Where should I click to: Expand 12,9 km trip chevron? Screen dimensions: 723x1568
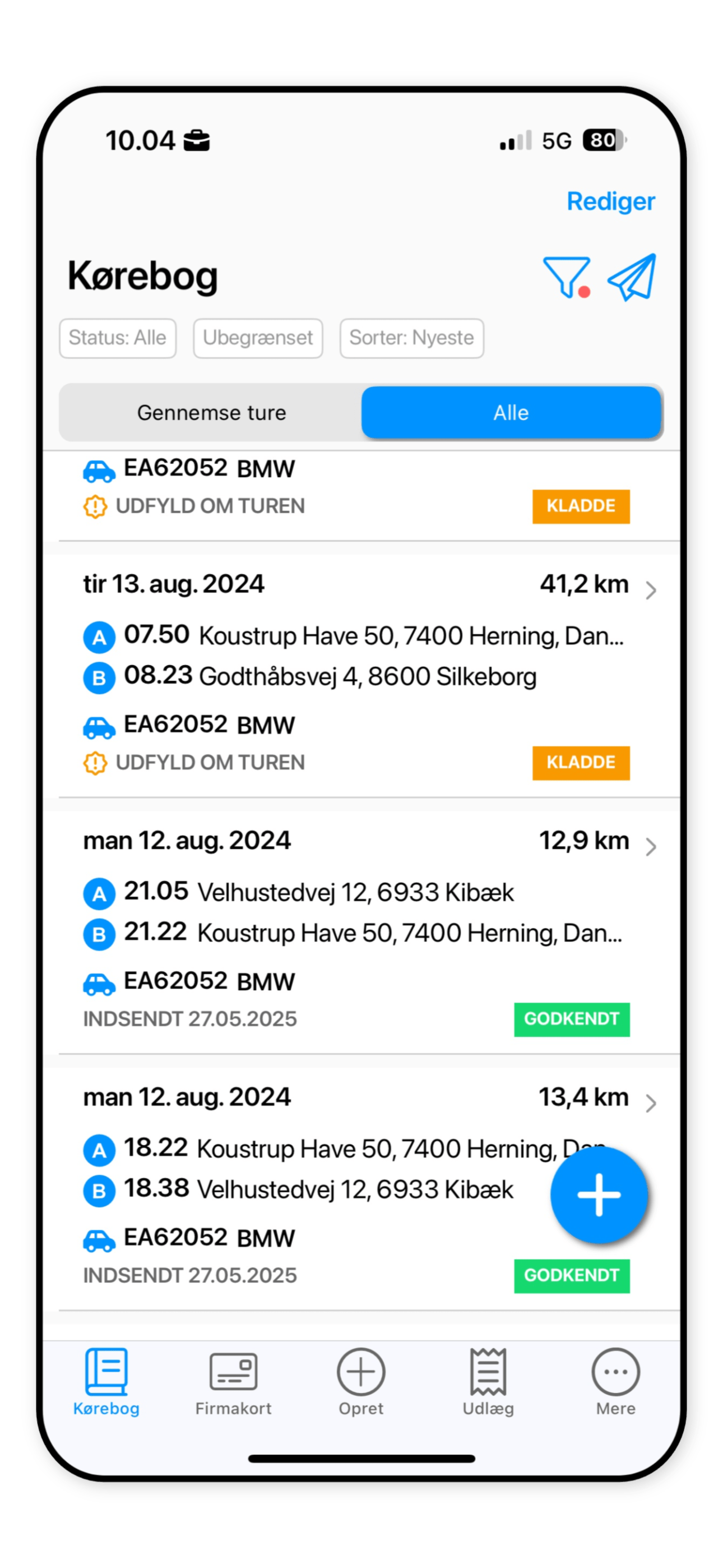coord(651,847)
